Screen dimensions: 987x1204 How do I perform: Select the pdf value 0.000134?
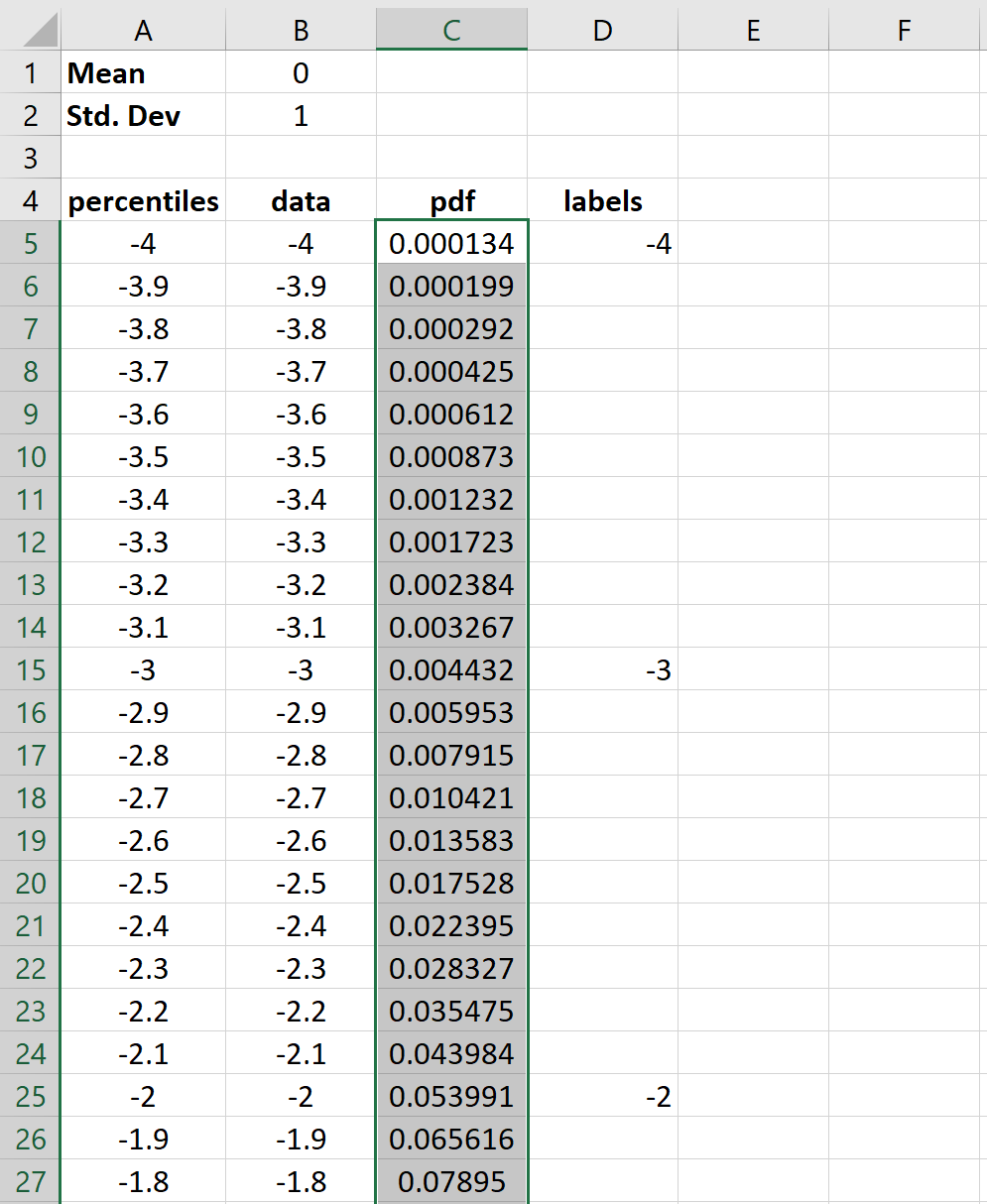tap(451, 243)
